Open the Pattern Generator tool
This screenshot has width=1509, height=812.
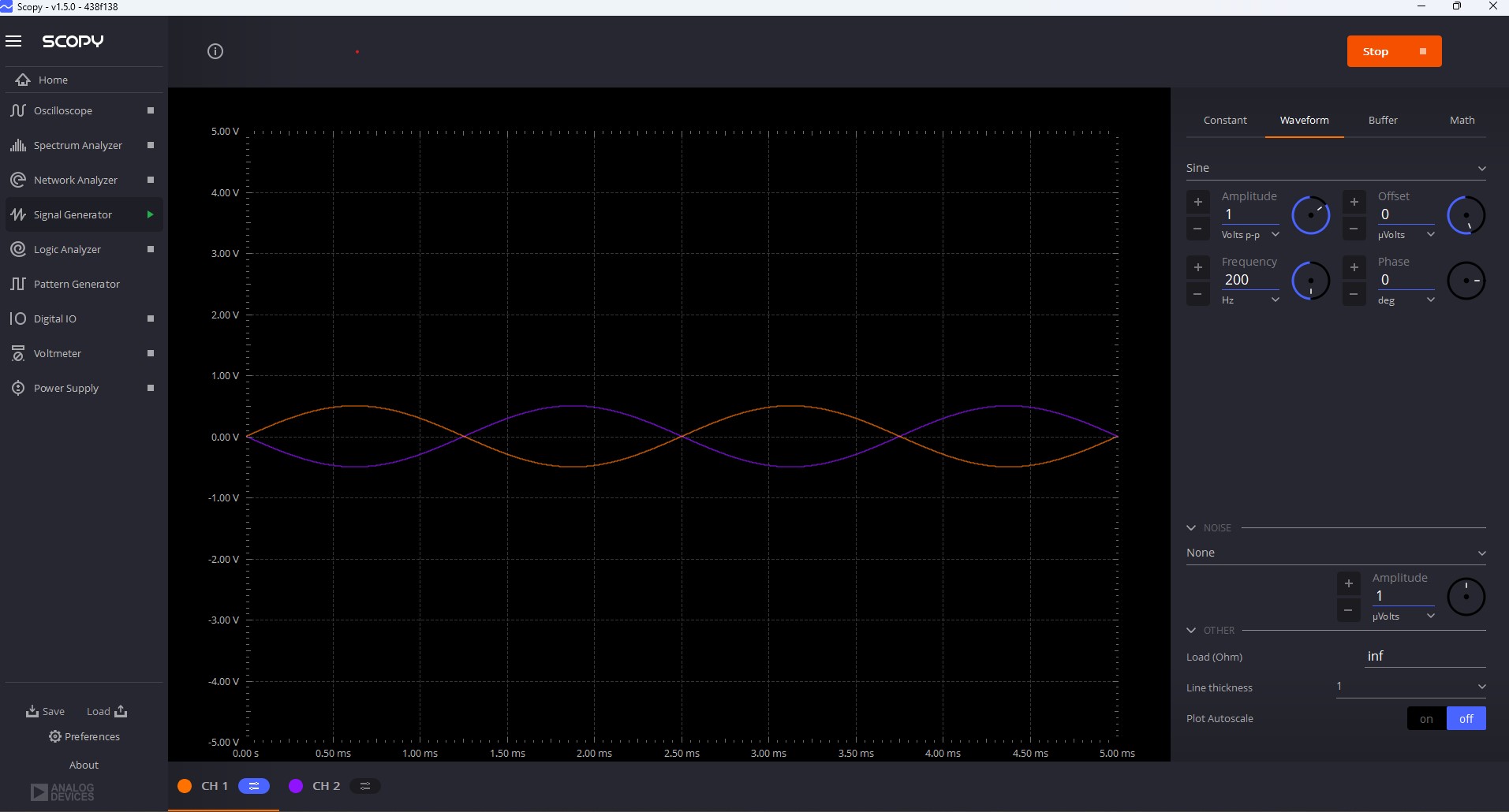(x=76, y=284)
